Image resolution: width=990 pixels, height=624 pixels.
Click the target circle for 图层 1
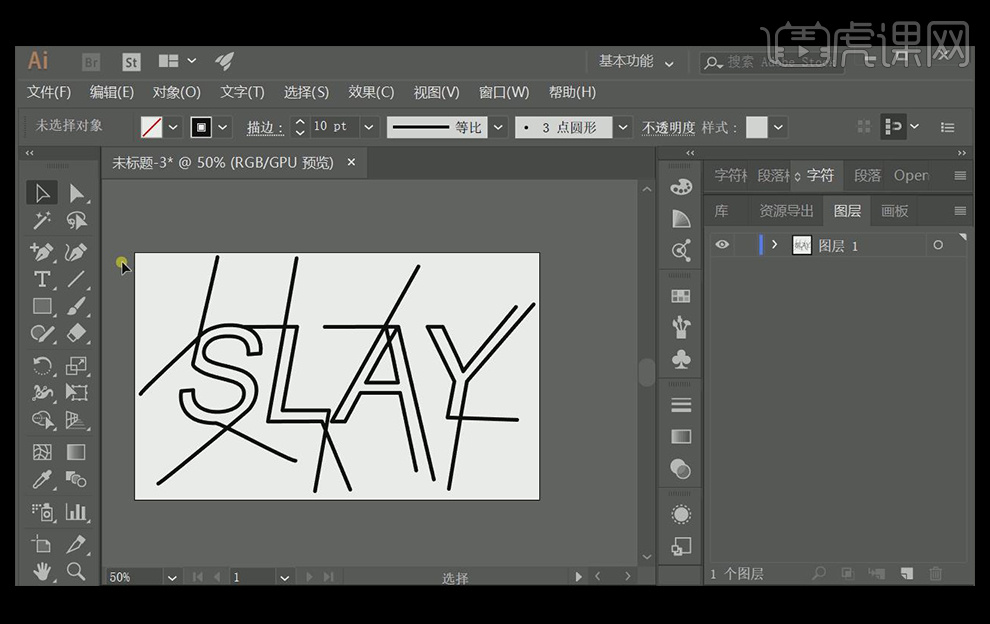[x=937, y=245]
